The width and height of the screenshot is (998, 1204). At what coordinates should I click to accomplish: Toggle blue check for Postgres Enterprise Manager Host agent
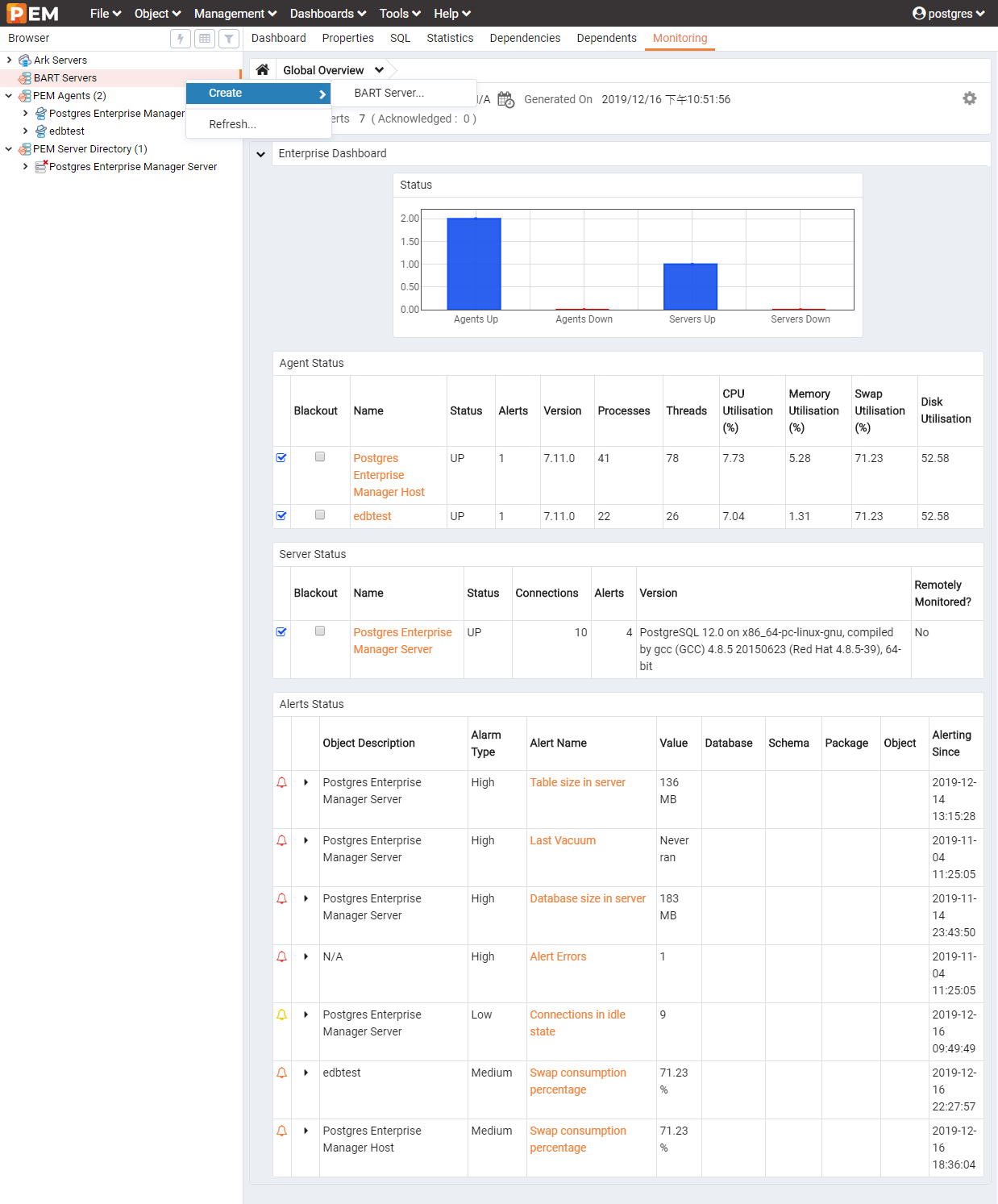(x=281, y=457)
